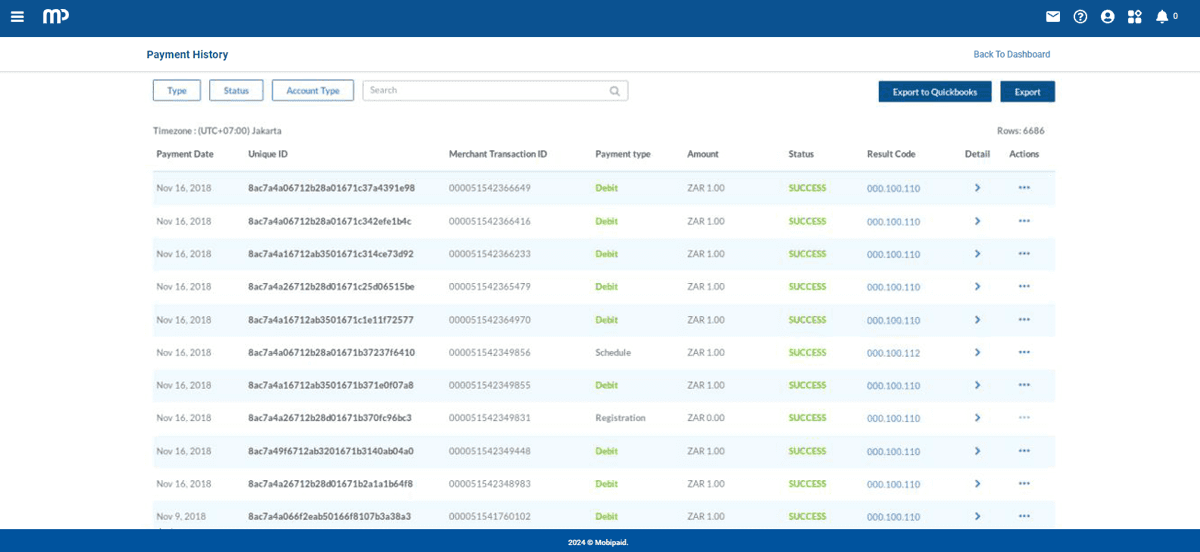
Task: Focus the Search input field
Action: pos(487,91)
